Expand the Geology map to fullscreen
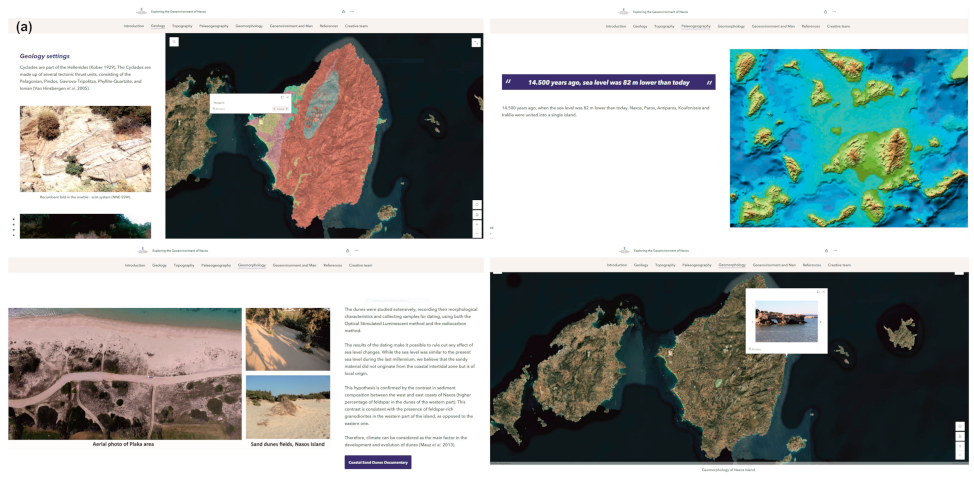 (x=476, y=42)
